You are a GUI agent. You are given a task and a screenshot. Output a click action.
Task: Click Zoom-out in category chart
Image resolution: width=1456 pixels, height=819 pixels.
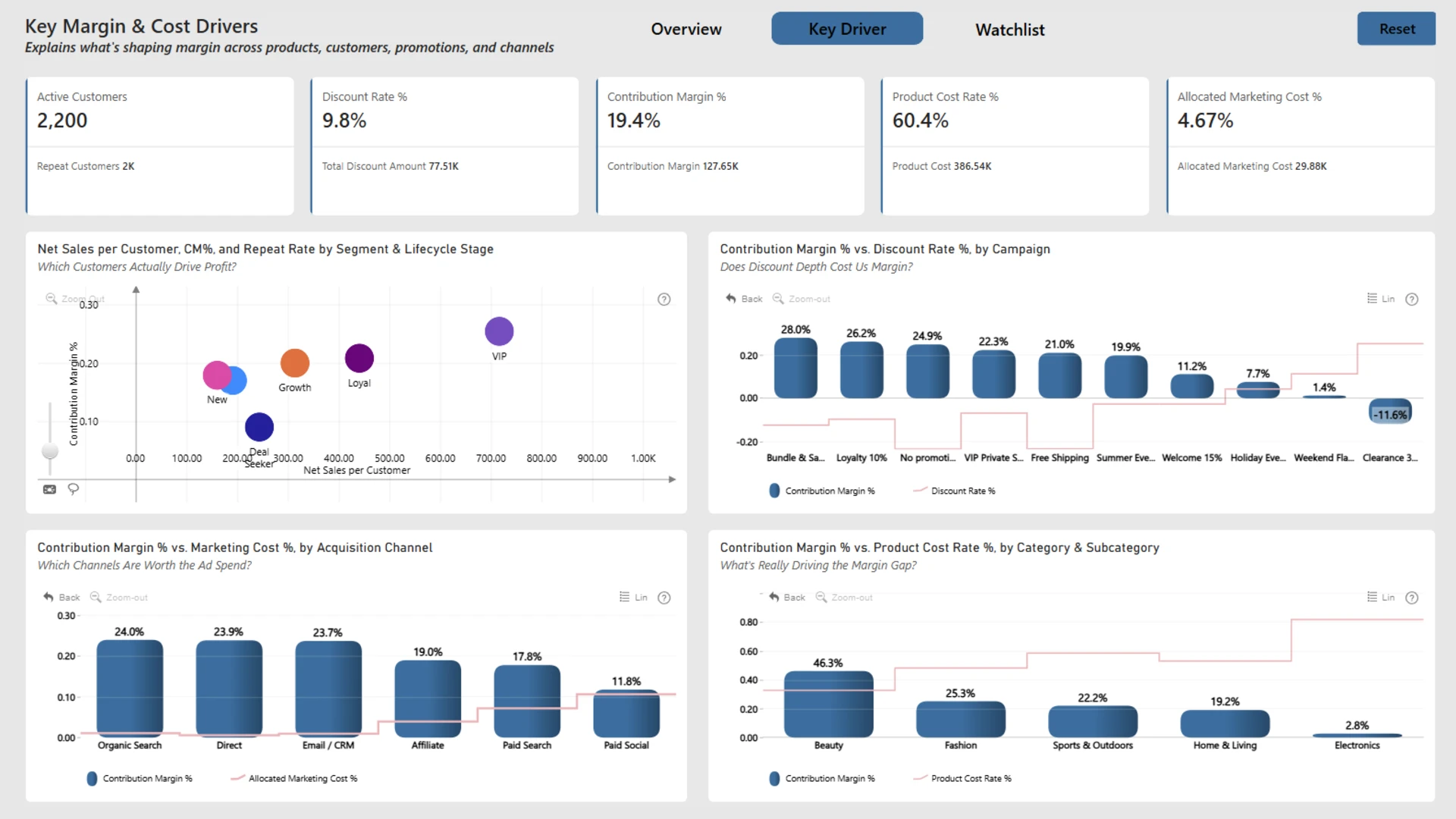pos(844,598)
